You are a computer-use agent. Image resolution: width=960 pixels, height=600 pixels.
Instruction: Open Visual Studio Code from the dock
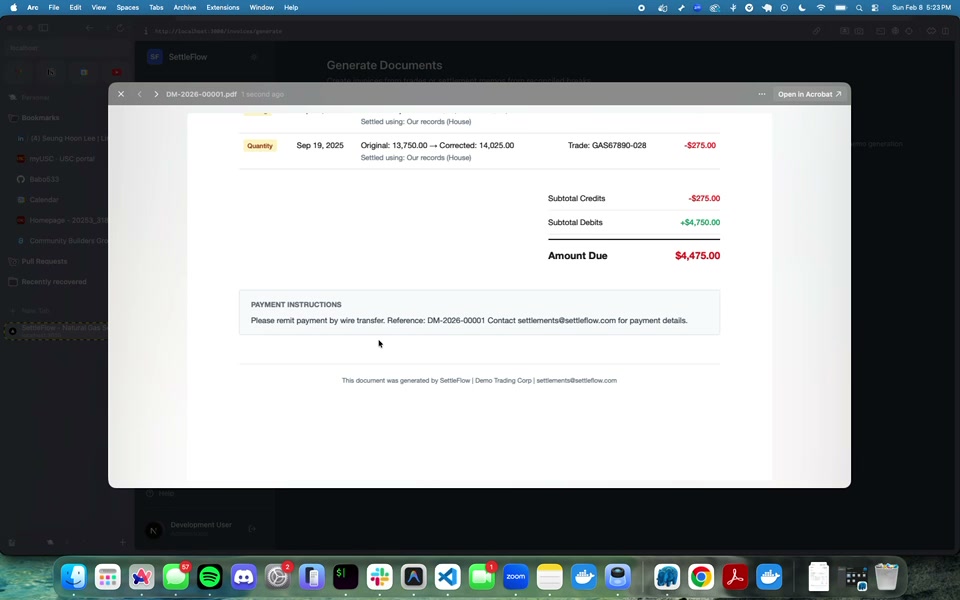click(447, 577)
